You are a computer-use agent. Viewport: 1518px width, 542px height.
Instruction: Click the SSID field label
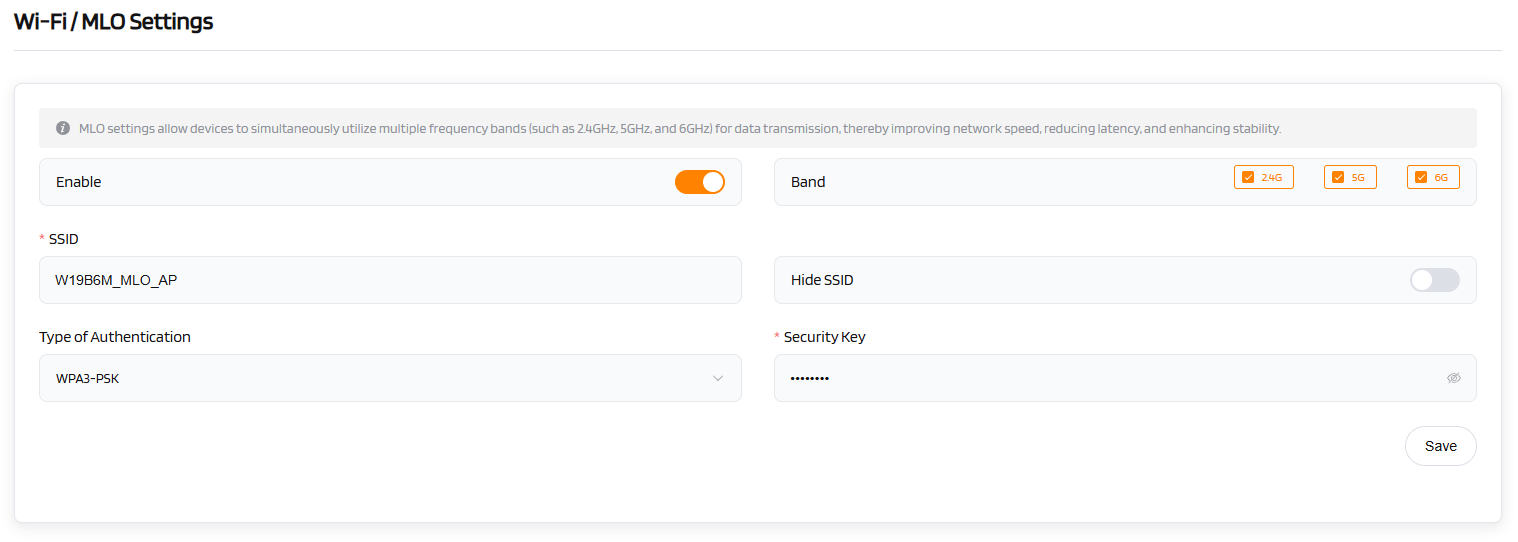point(63,239)
